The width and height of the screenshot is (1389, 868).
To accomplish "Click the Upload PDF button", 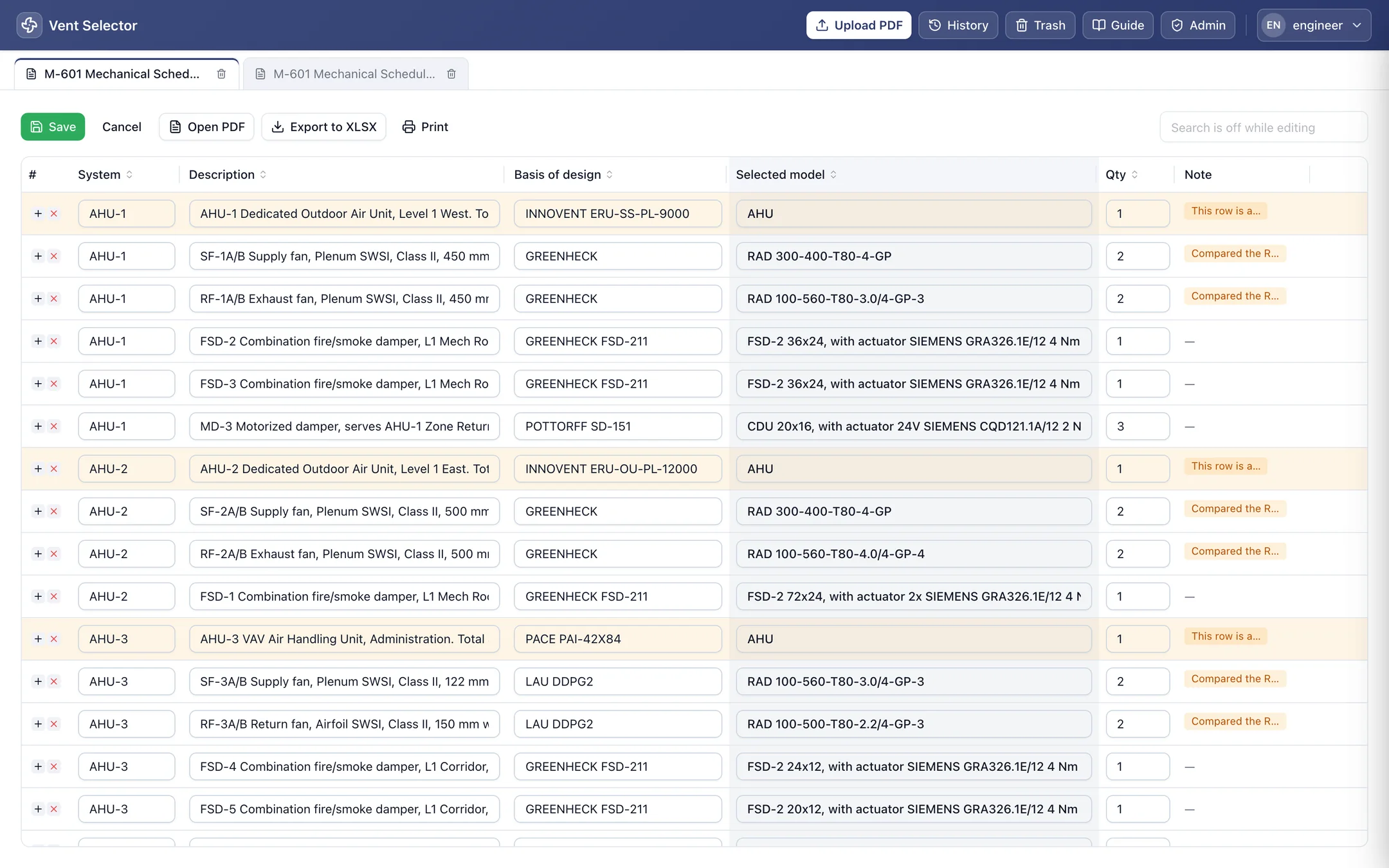I will point(858,25).
